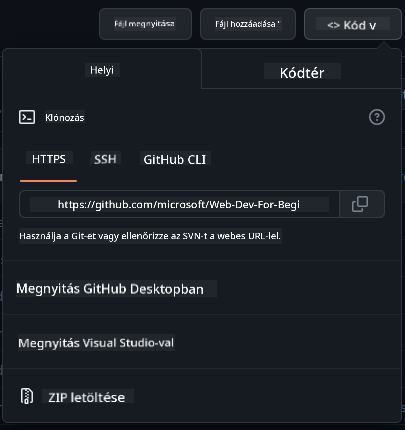Select the HTTPS clone option

tap(49, 159)
